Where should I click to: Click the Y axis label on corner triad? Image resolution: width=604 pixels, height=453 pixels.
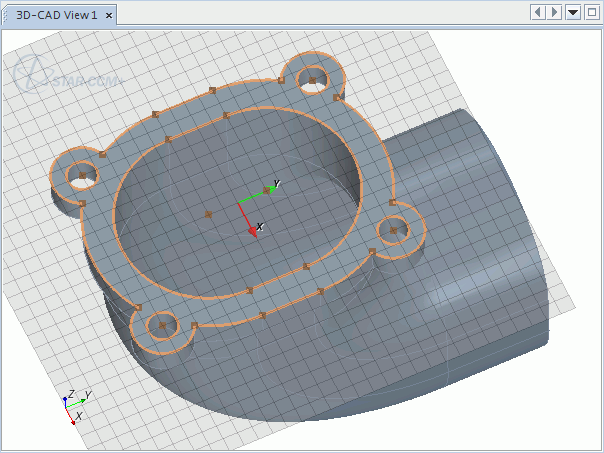coord(88,395)
